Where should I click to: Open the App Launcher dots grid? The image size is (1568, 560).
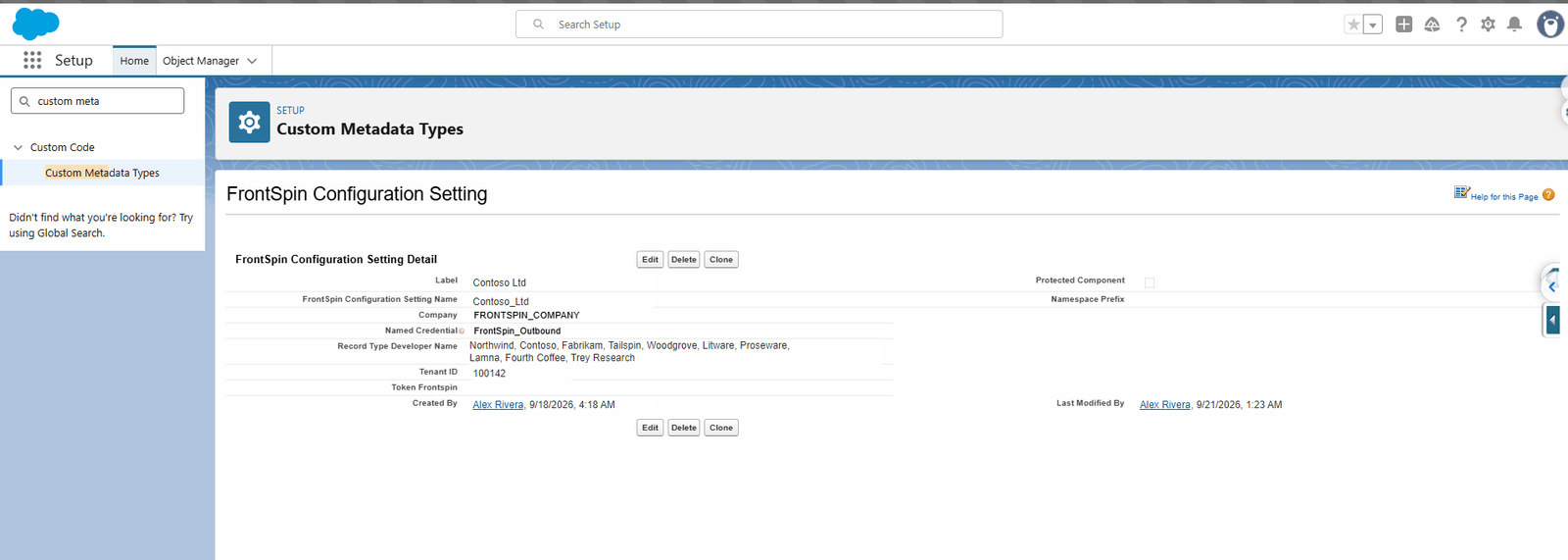tap(32, 60)
